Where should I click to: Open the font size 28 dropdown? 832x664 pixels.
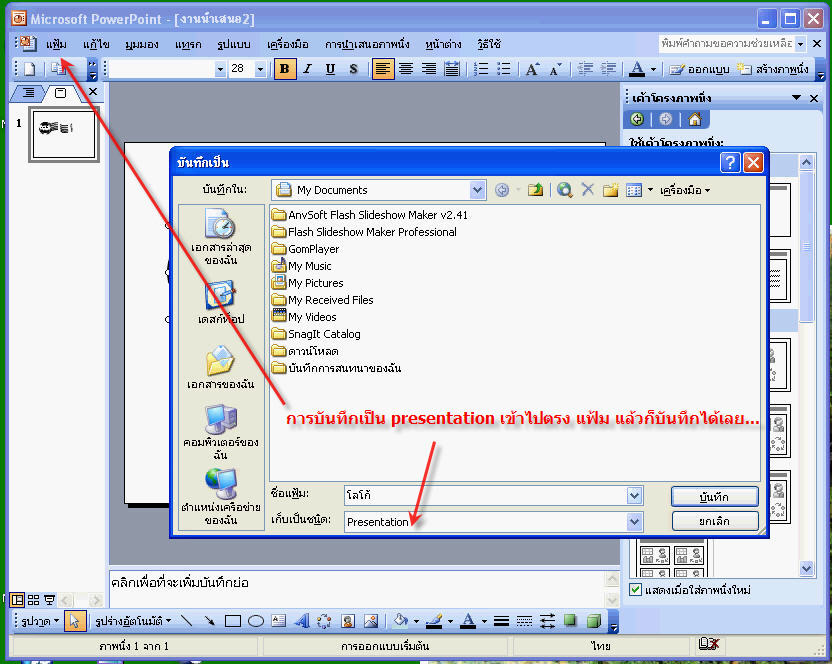point(260,69)
